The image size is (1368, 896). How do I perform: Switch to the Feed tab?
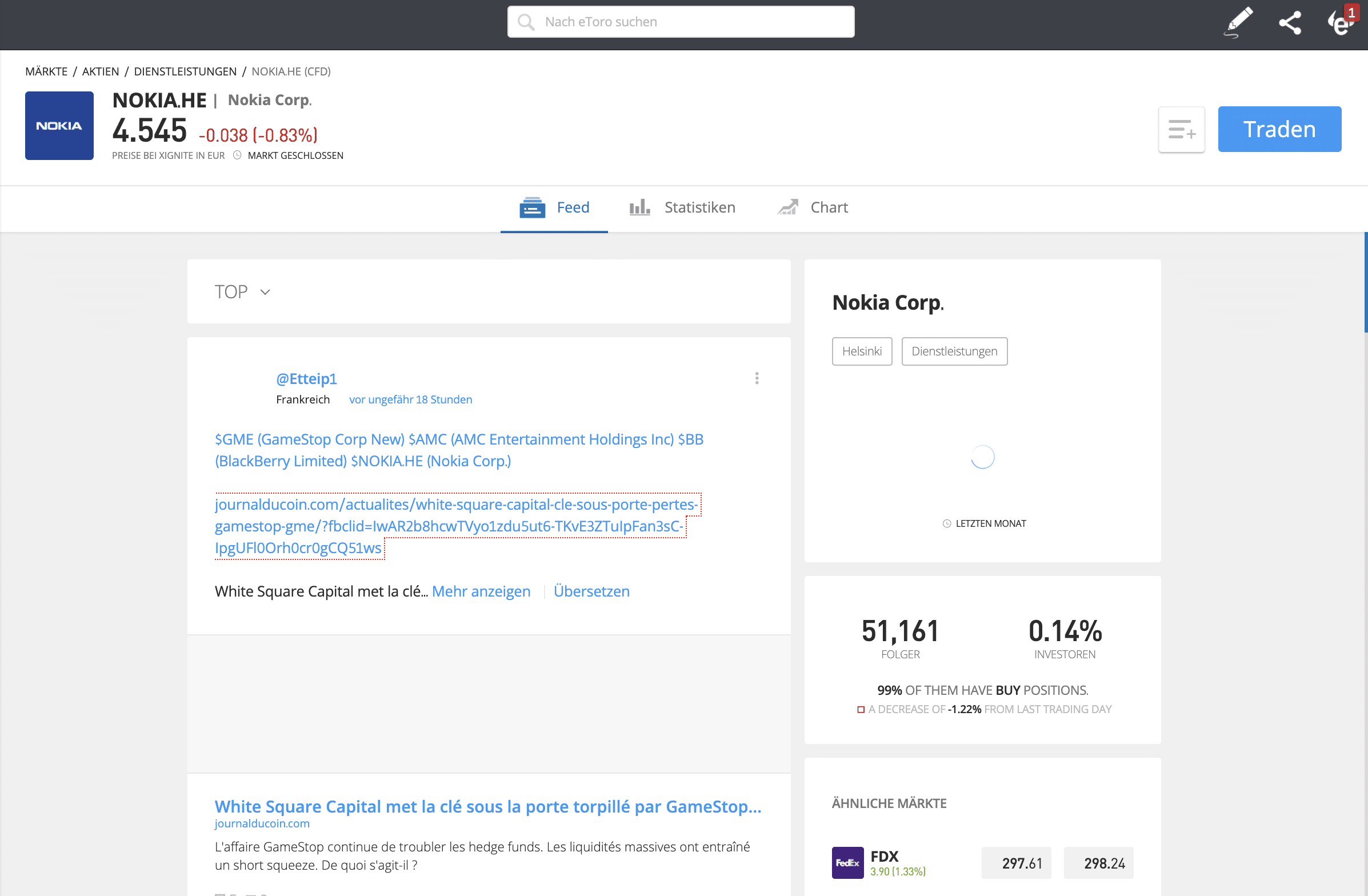tap(554, 207)
